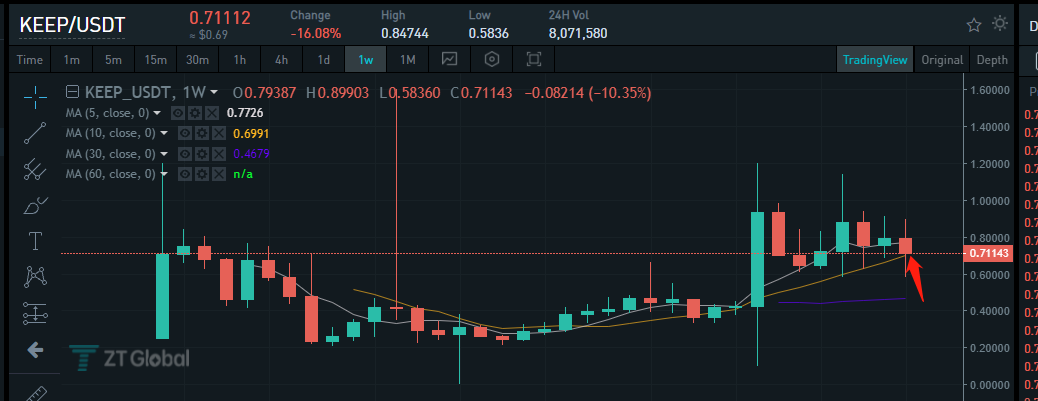Select the 15m interval

tap(156, 60)
